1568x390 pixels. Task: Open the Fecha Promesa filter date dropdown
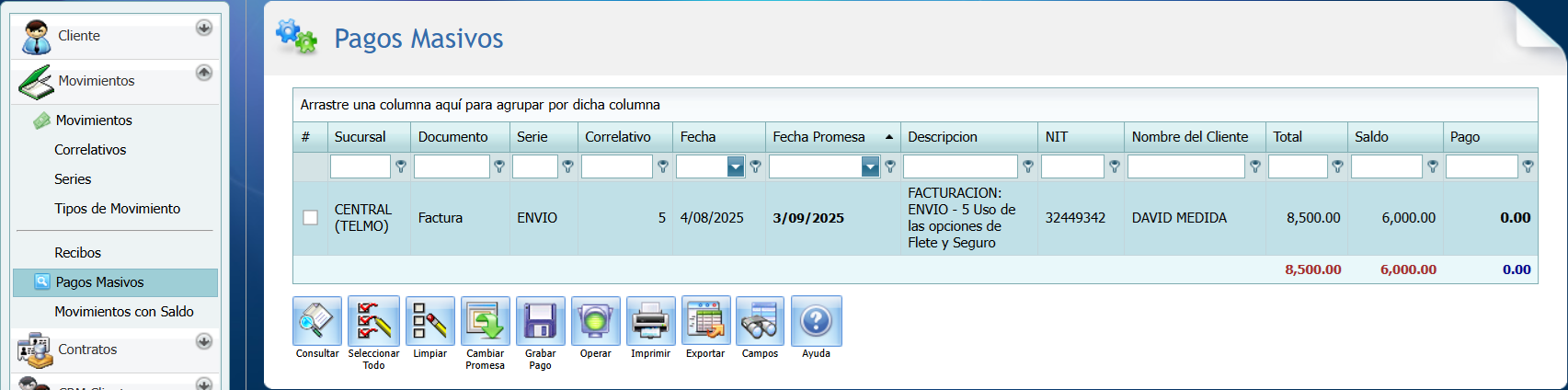pyautogui.click(x=870, y=166)
